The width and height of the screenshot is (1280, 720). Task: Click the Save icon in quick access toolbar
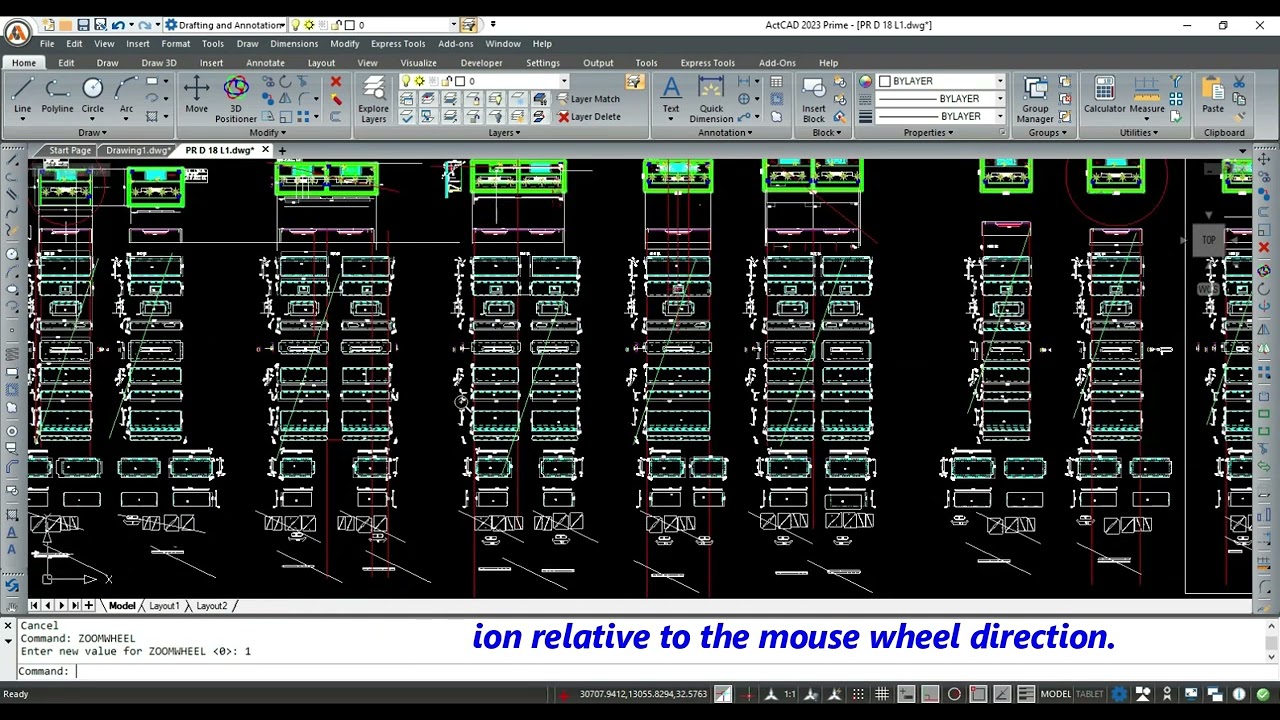pyautogui.click(x=83, y=24)
